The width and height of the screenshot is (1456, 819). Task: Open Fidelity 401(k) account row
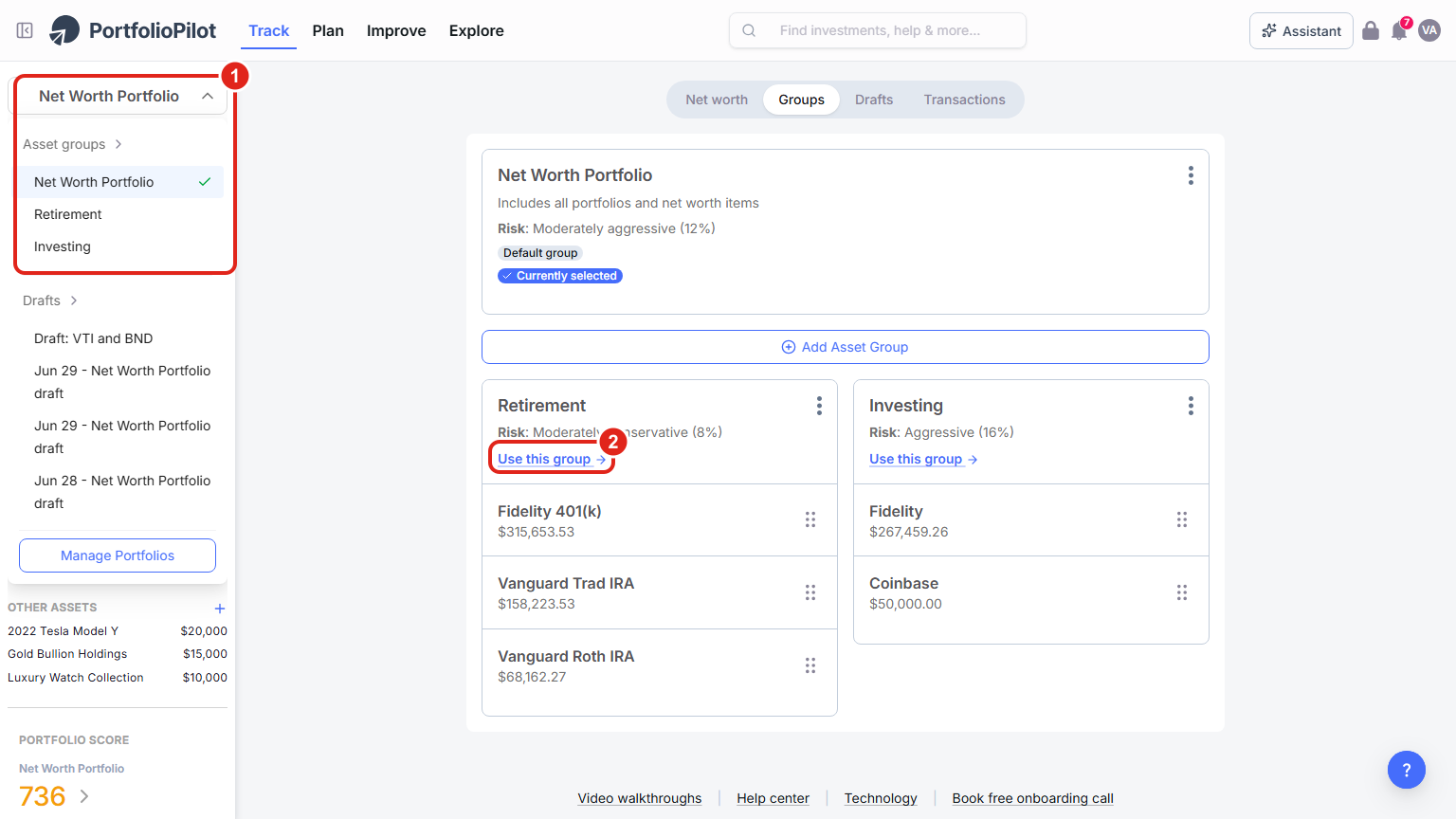660,520
